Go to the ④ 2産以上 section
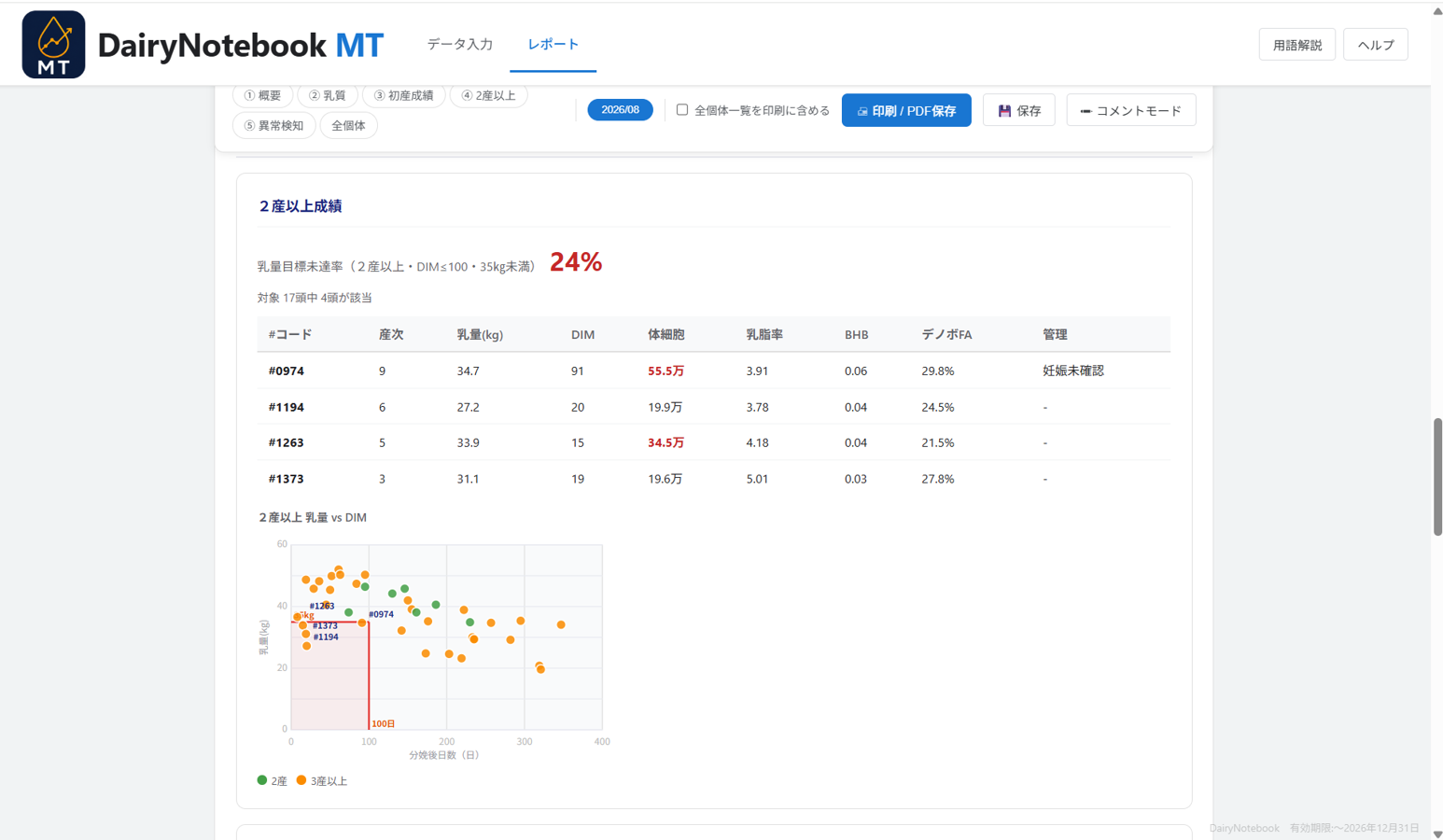The width and height of the screenshot is (1443, 840). (488, 95)
